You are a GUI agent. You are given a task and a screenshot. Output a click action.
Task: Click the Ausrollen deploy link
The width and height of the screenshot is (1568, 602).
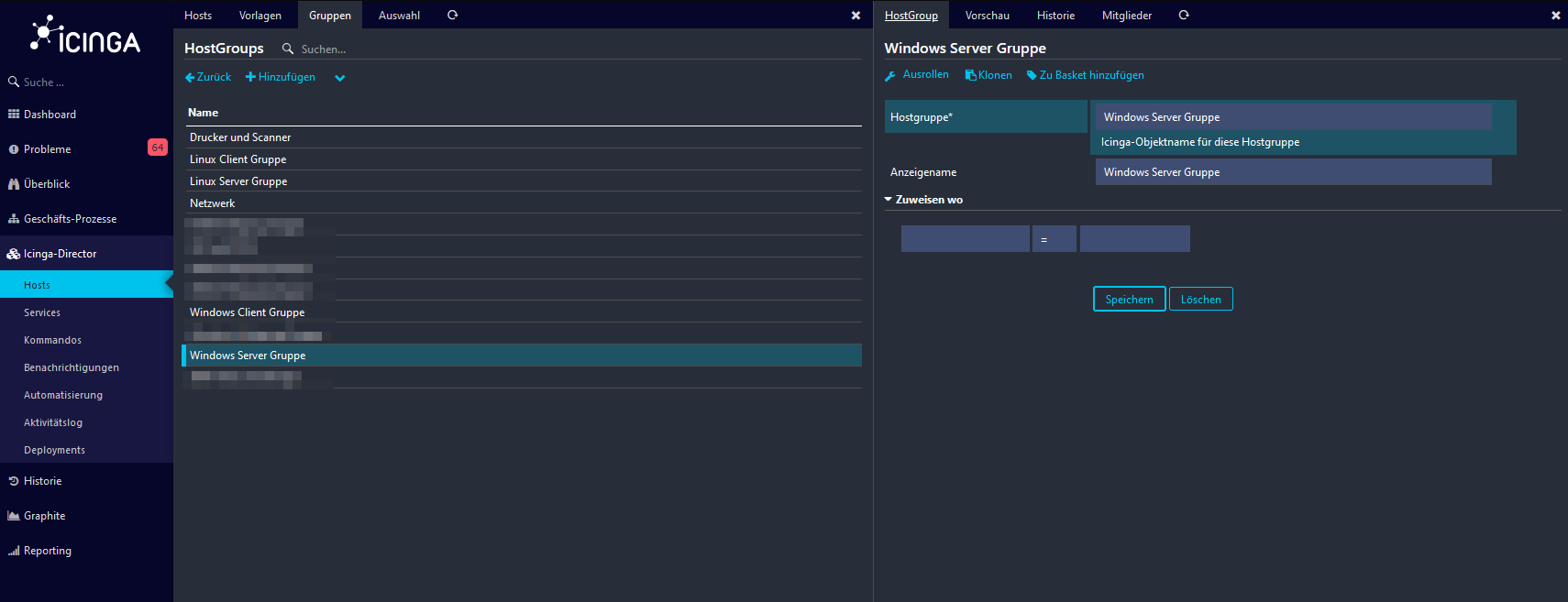[x=917, y=75]
